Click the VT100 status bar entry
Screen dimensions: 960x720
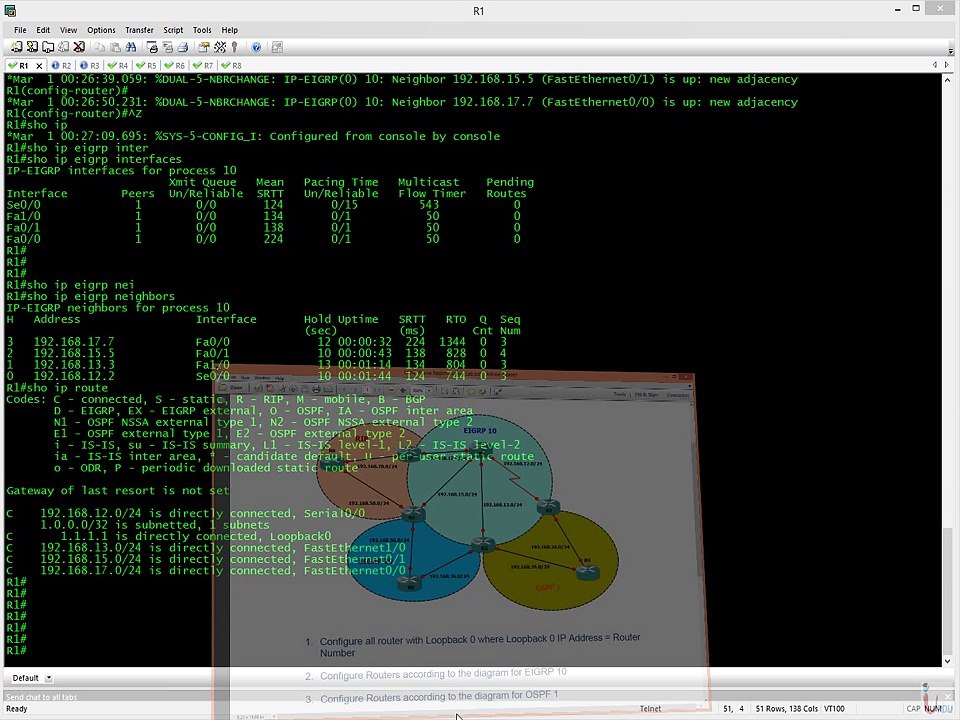(834, 709)
